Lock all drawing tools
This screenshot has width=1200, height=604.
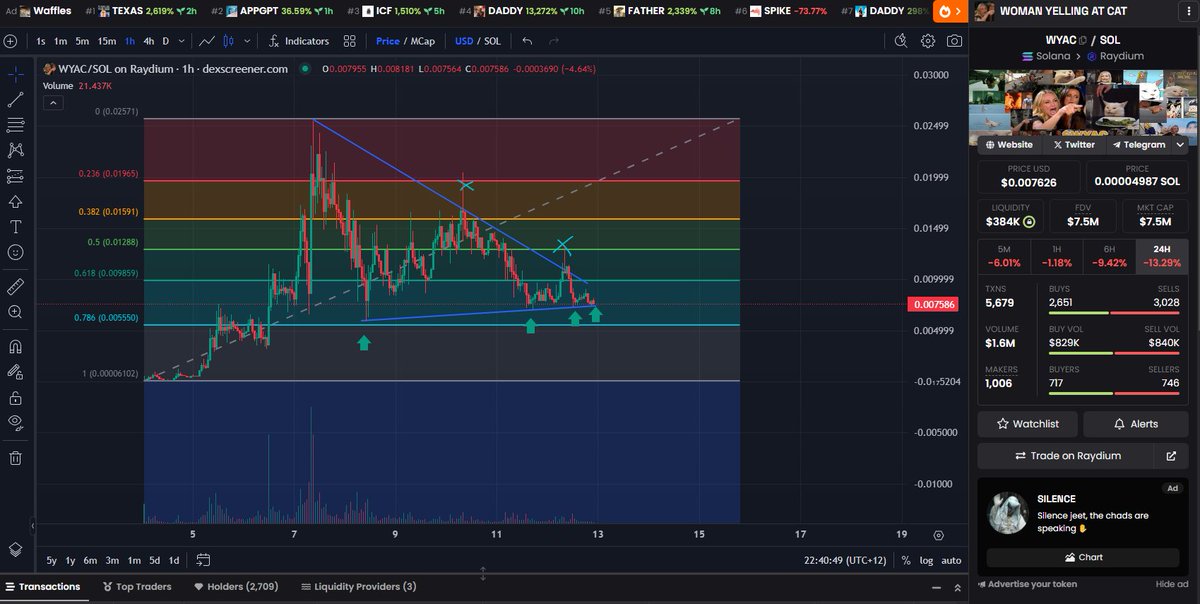(16, 397)
